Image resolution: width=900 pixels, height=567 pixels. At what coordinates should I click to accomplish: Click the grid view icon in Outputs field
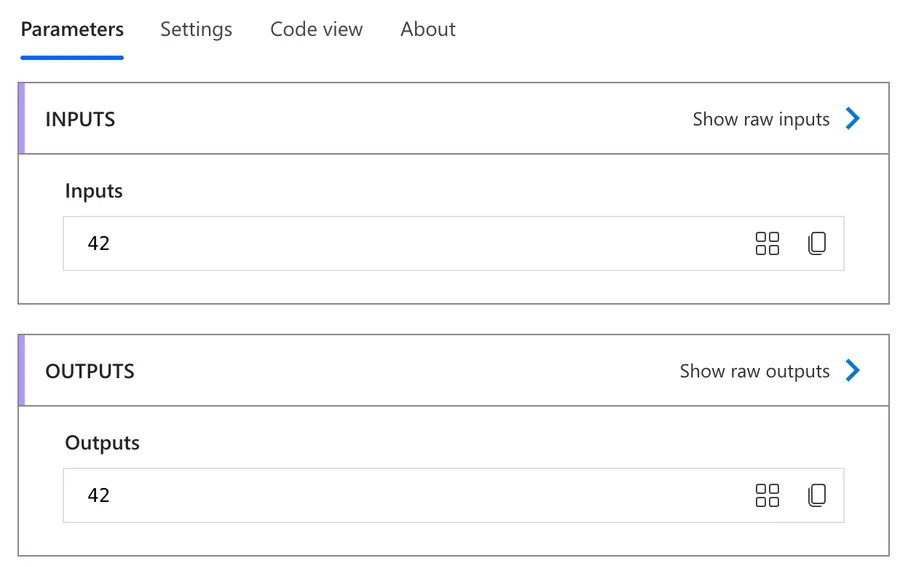coord(767,495)
